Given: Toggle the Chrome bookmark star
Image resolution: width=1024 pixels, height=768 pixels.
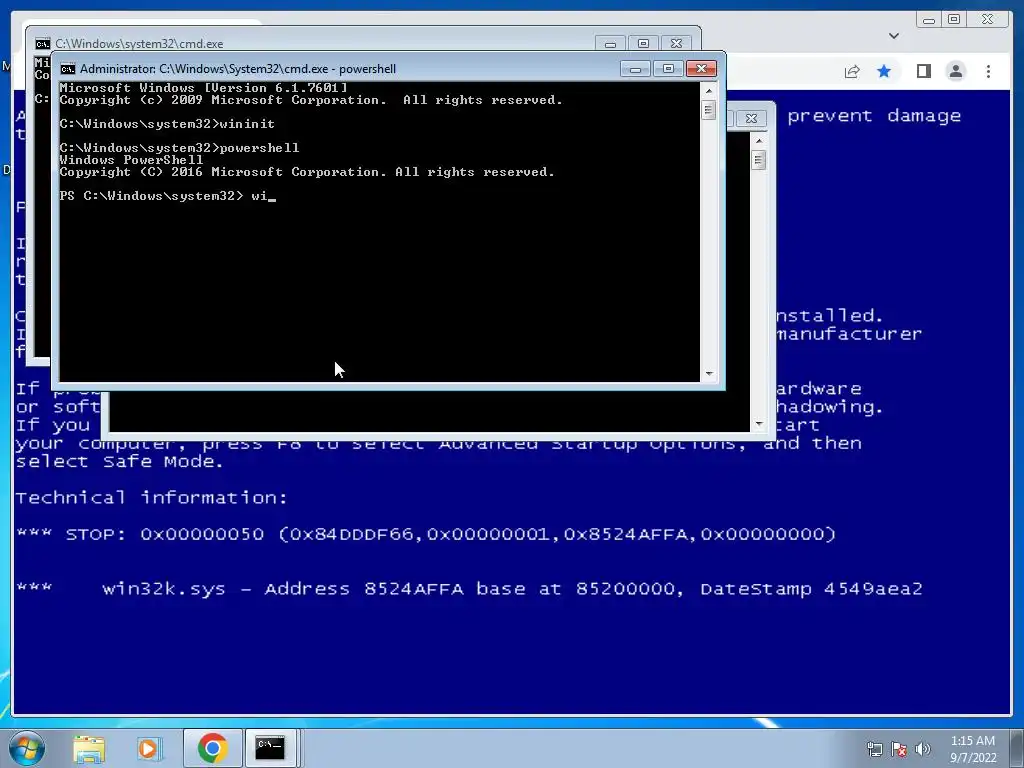Looking at the screenshot, I should pyautogui.click(x=884, y=71).
